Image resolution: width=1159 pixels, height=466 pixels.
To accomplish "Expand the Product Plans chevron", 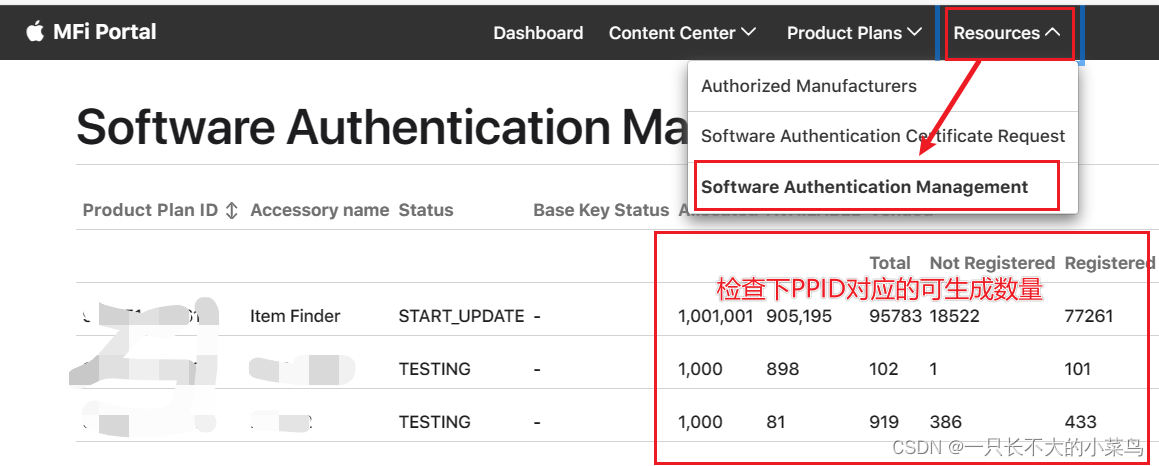I will (x=914, y=33).
